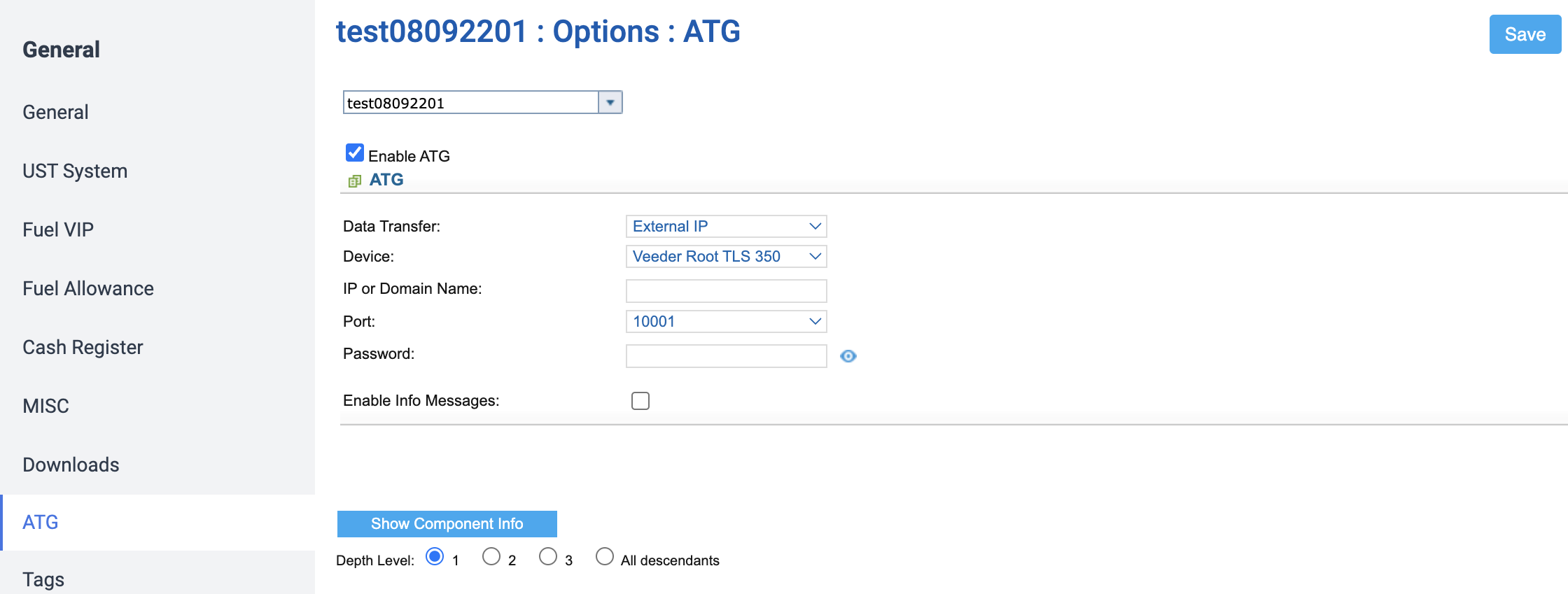Viewport: 1568px width, 594px height.
Task: Expand the Device dropdown showing Veeder Root
Action: [x=726, y=257]
